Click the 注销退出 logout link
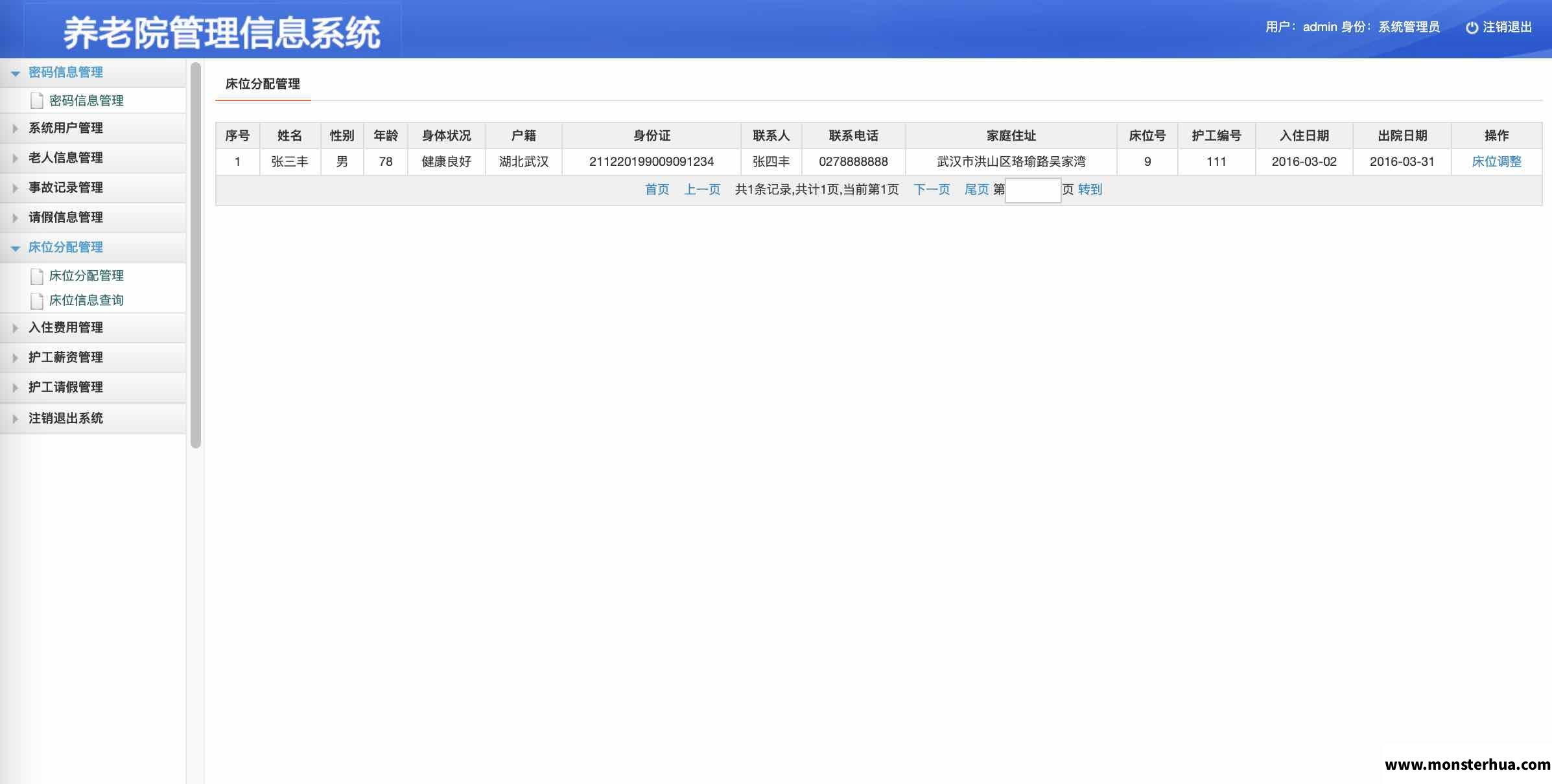This screenshot has height=784, width=1552. (1507, 27)
